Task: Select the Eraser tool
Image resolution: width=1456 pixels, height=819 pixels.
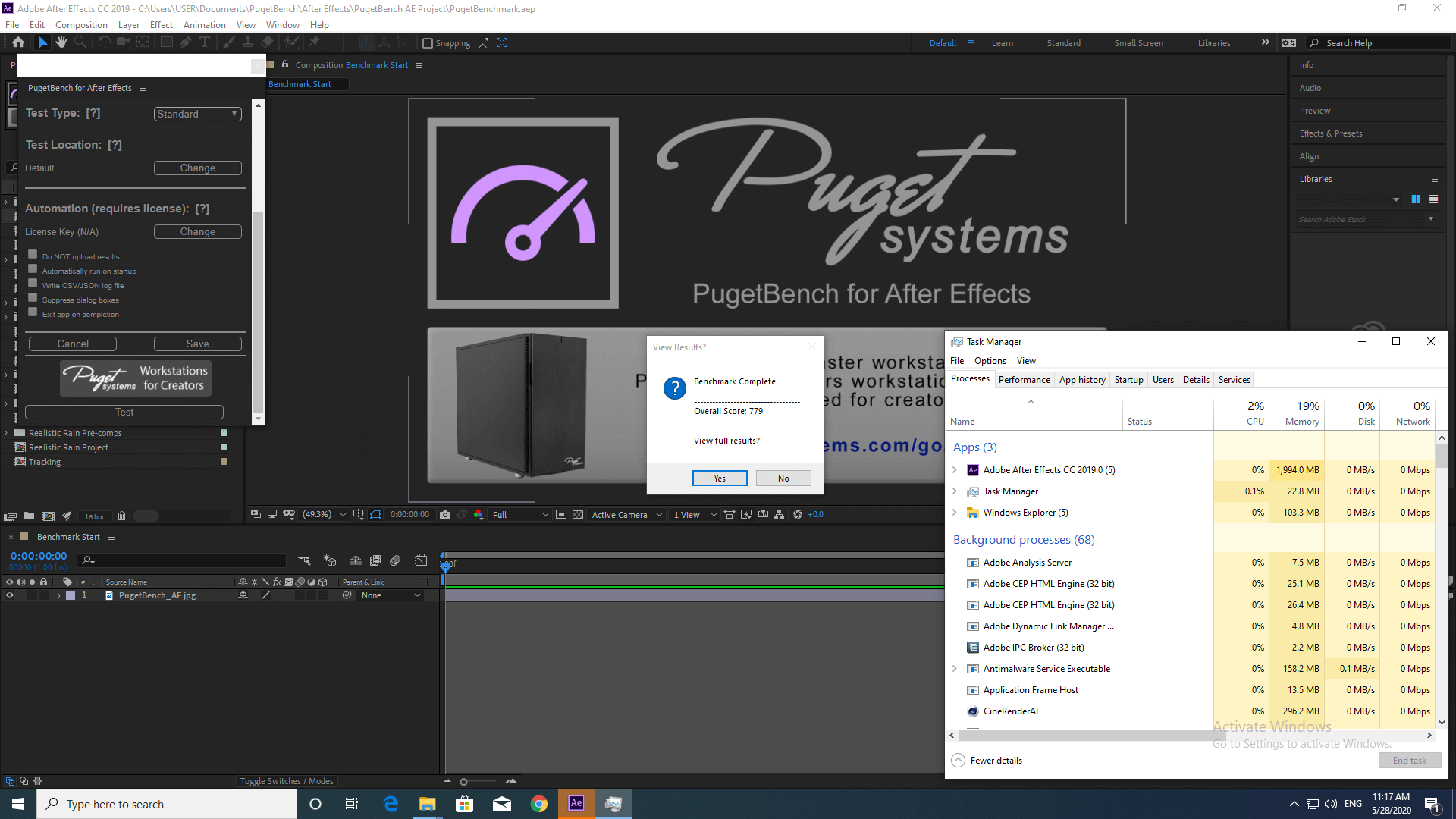Action: (267, 42)
